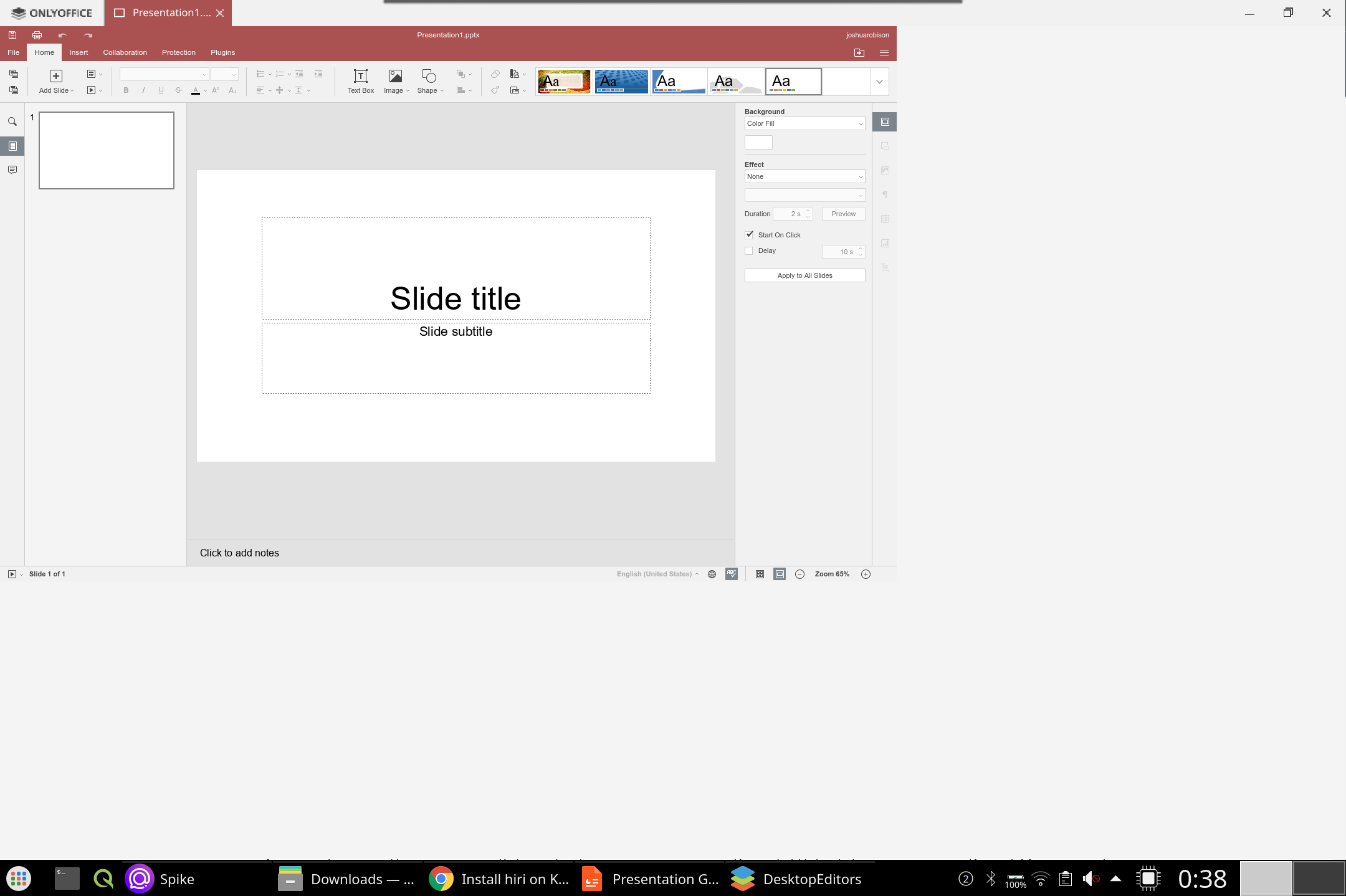Screen dimensions: 1346x896
Task: Toggle the Start On Click checkbox
Action: [x=749, y=235]
